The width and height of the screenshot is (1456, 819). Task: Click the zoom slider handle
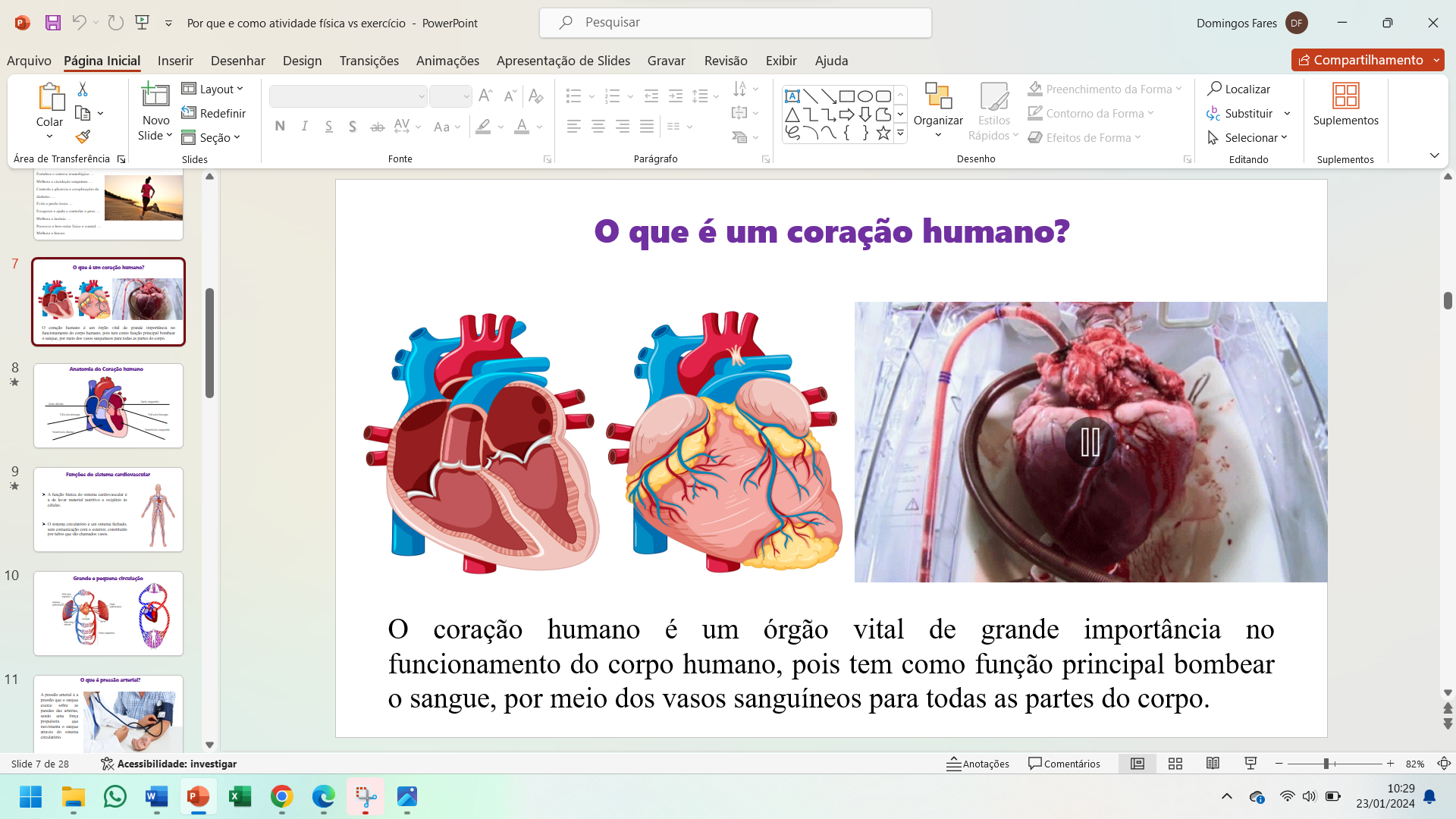[x=1326, y=764]
